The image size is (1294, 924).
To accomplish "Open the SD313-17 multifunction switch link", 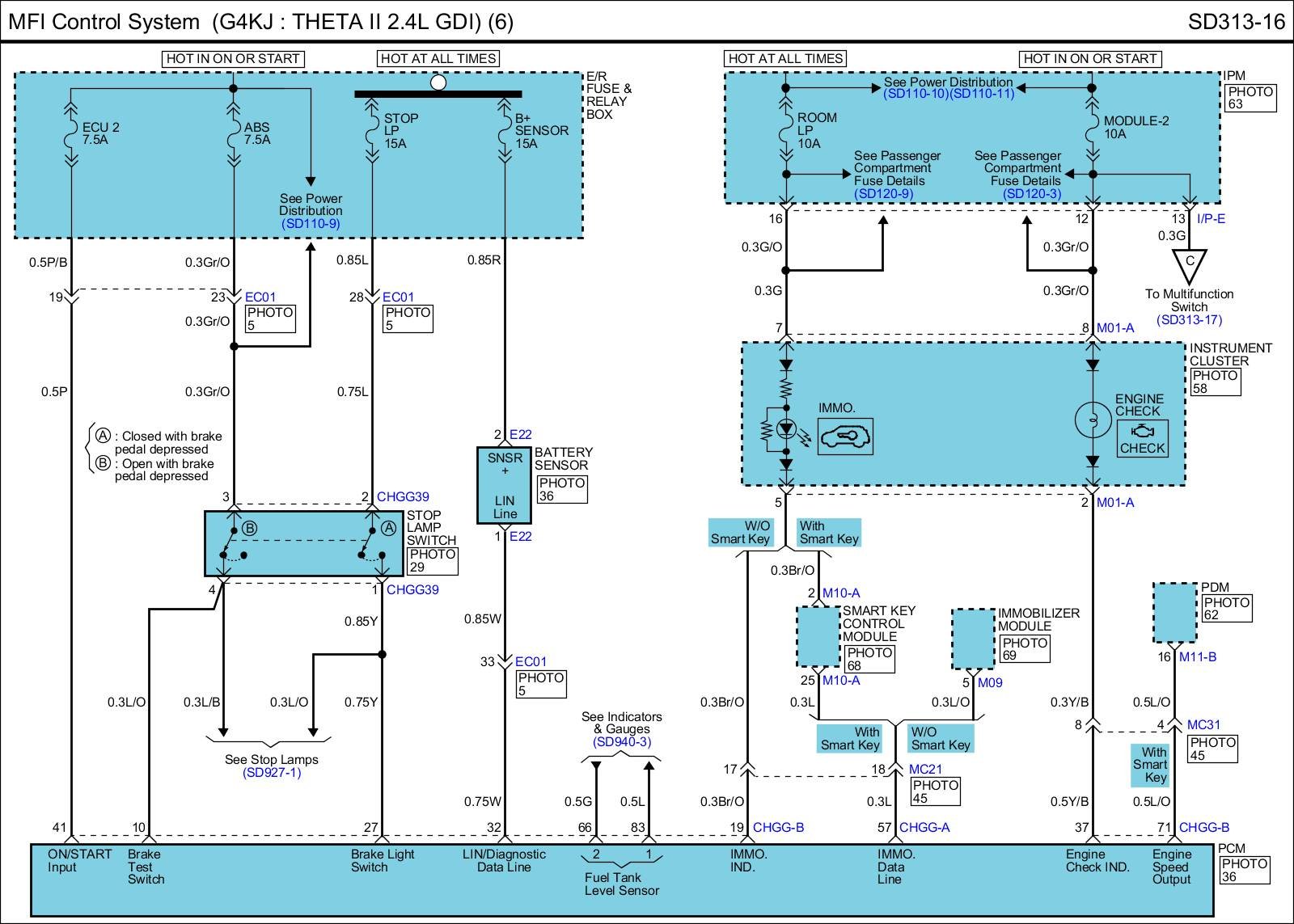I will (1189, 319).
